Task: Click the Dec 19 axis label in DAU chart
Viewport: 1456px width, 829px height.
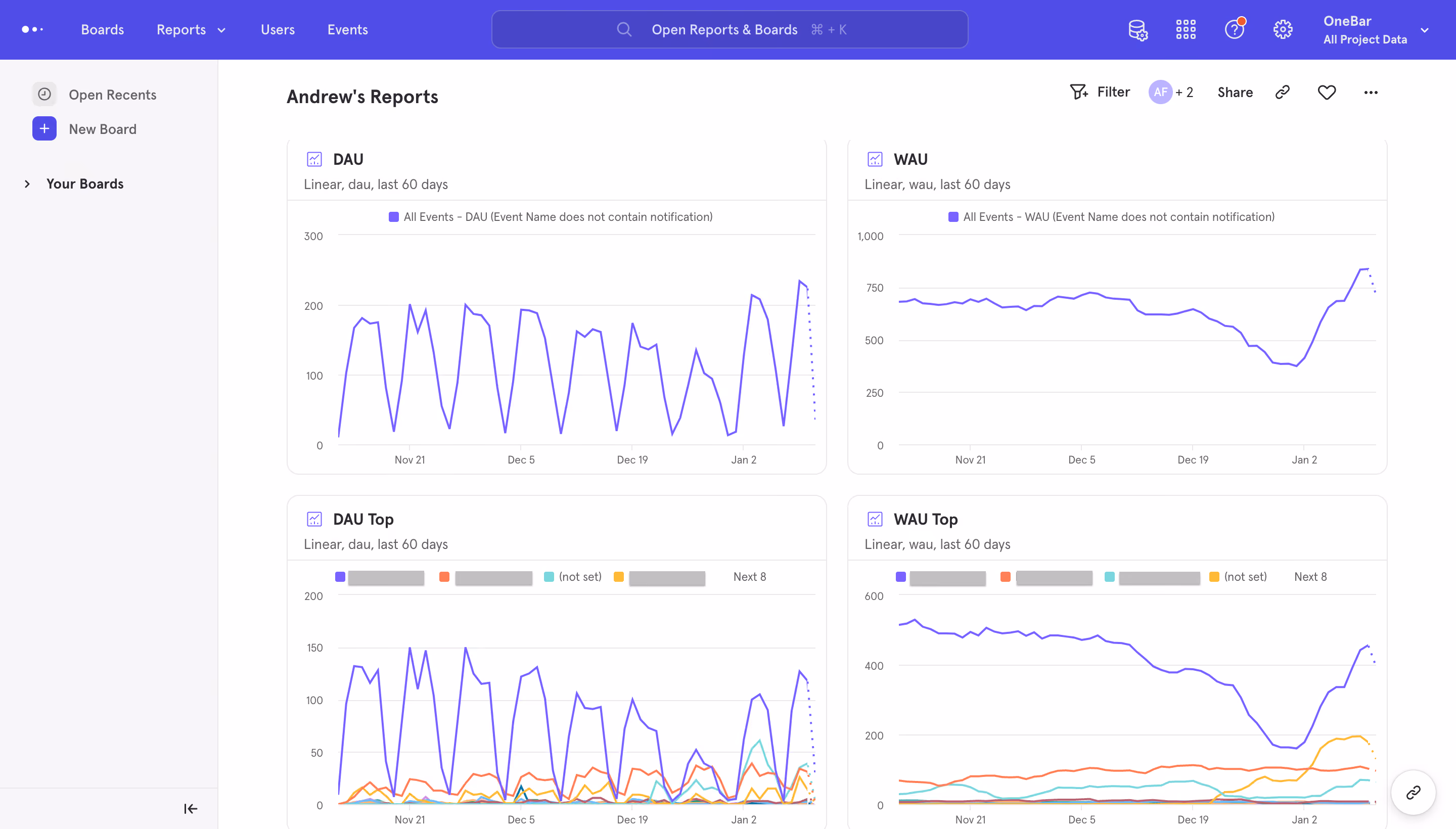Action: coord(632,459)
